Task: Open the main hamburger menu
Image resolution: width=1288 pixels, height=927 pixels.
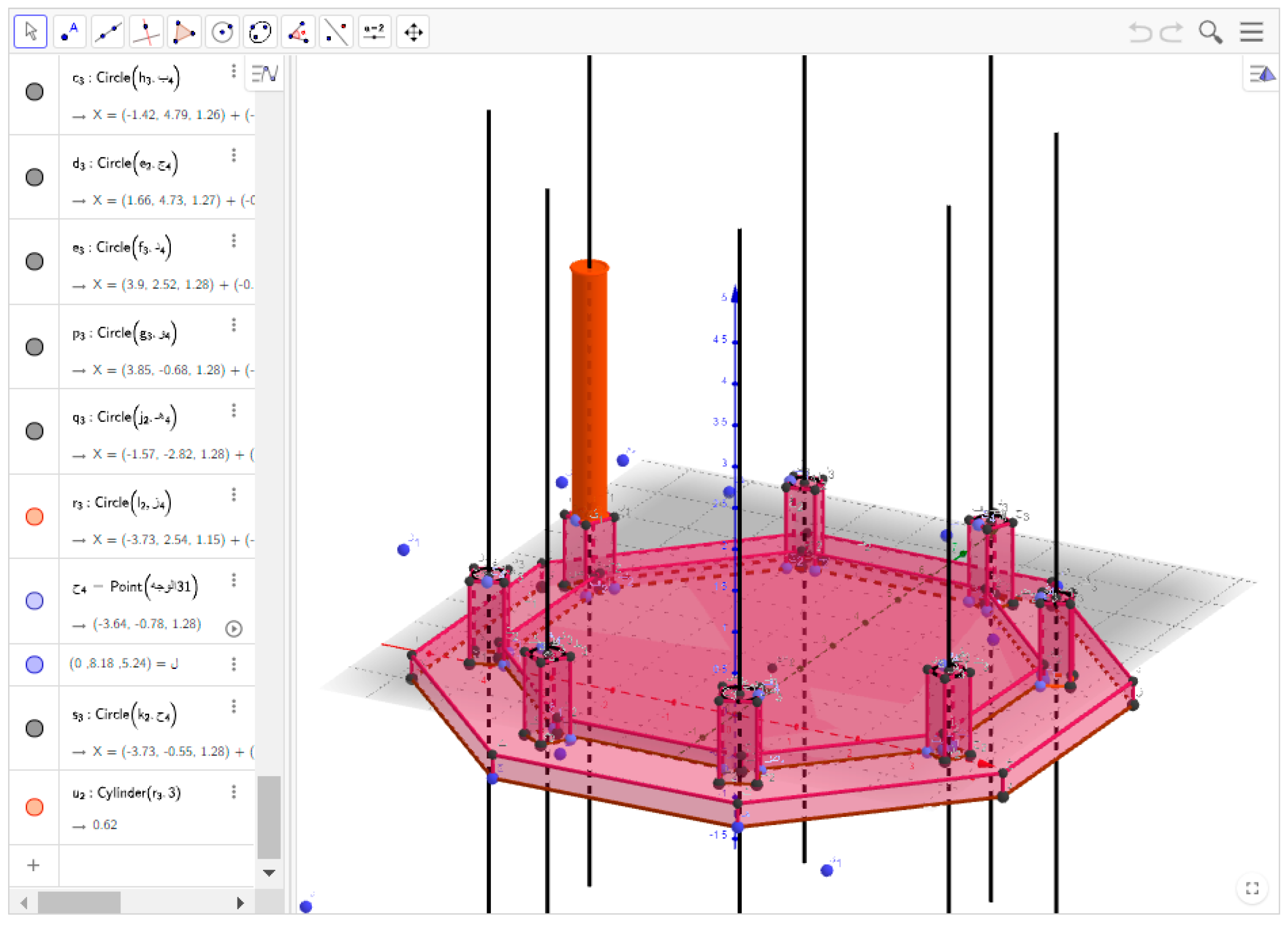Action: point(1251,32)
